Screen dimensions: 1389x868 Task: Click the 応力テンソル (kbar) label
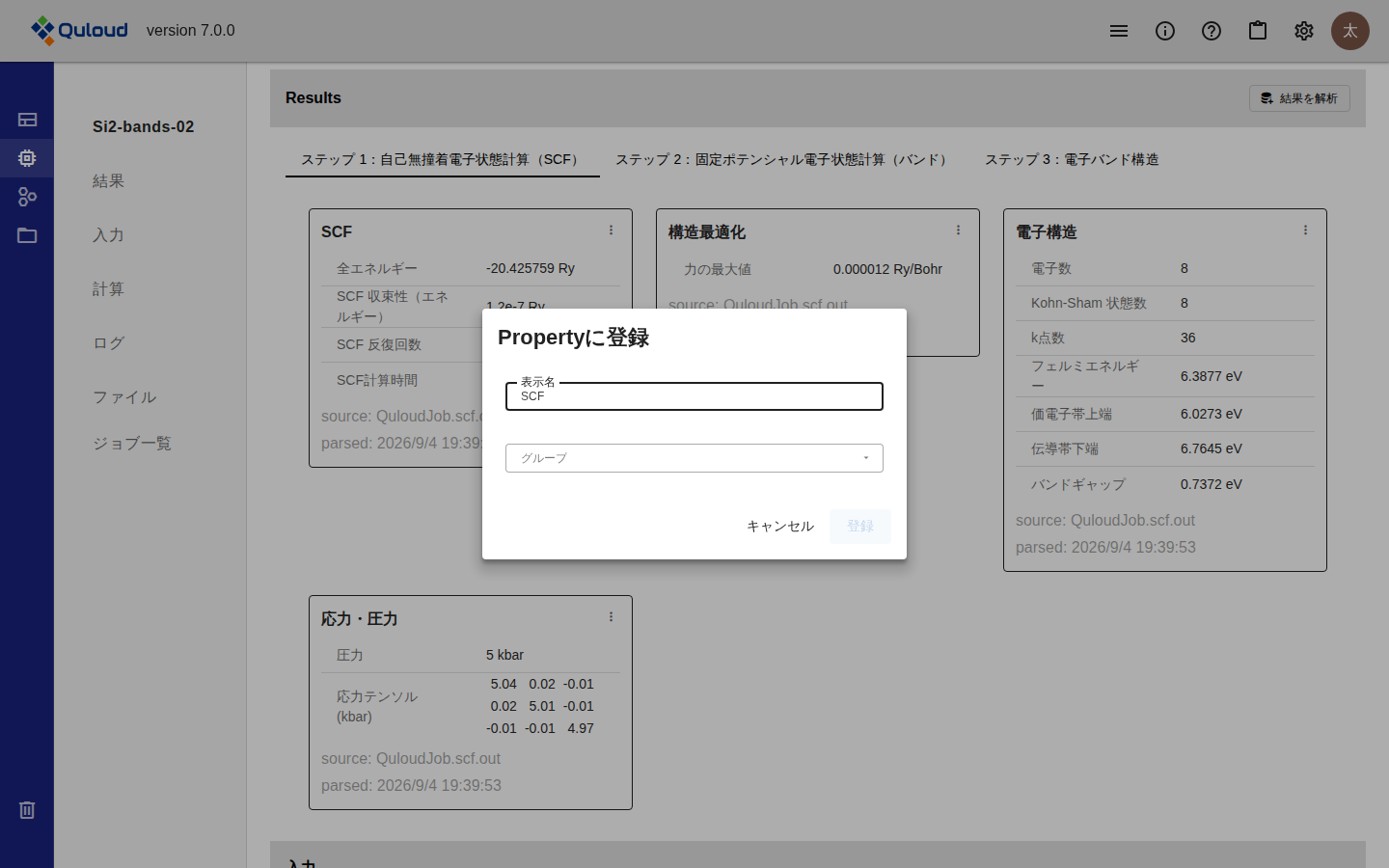click(x=377, y=706)
